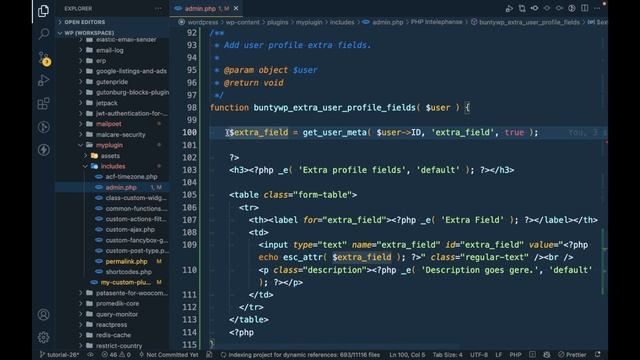
Task: Collapse the myplugin folder
Action: coord(109,145)
